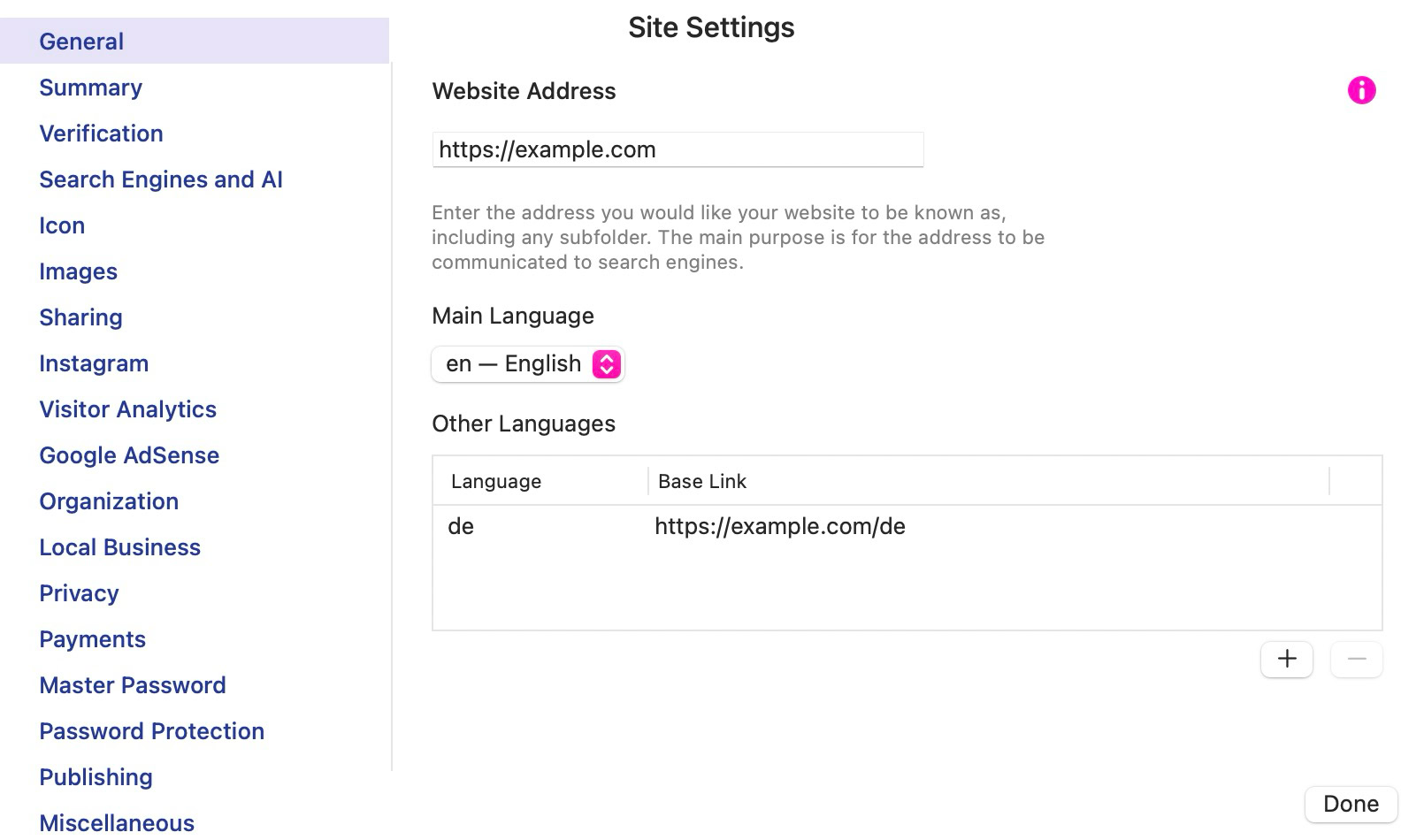Switch to Images settings
Viewport: 1424px width, 840px height.
pos(78,271)
